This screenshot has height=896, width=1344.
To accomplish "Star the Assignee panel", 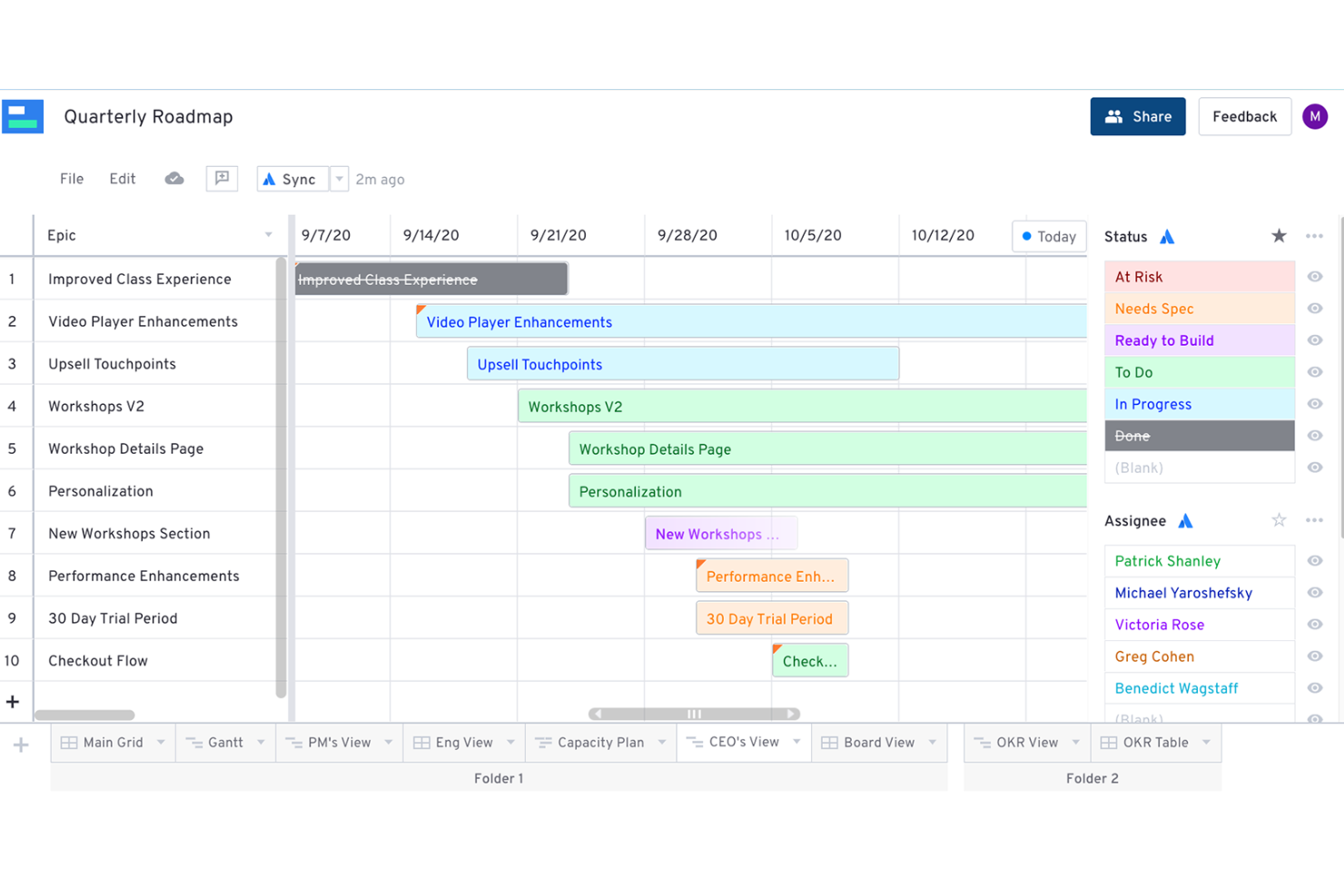I will 1279,520.
